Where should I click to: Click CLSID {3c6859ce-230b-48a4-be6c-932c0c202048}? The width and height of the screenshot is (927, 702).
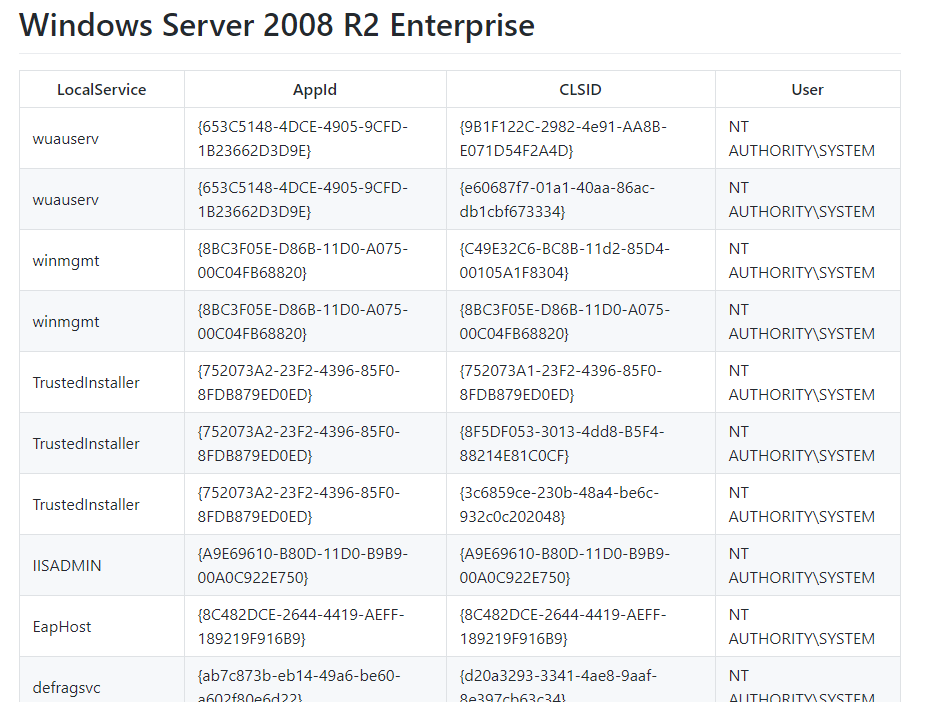(x=559, y=504)
